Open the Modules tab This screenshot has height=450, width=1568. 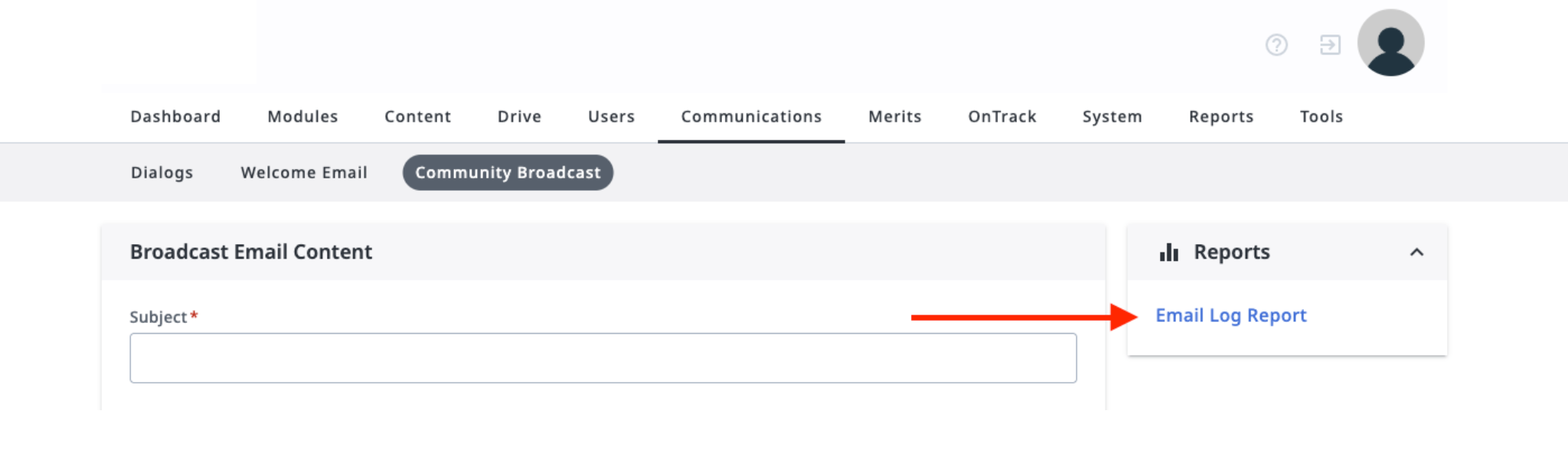[x=302, y=116]
